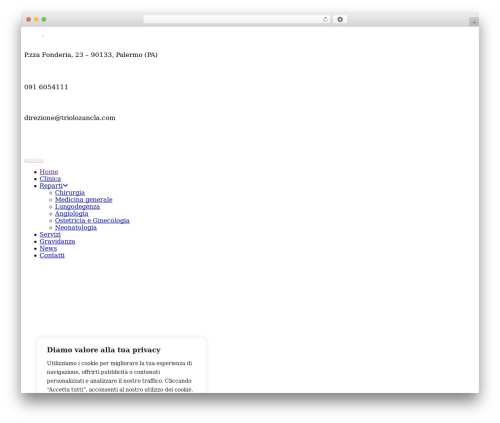This screenshot has width=500, height=423.
Task: Minimize the browser with yellow button
Action: (x=36, y=19)
